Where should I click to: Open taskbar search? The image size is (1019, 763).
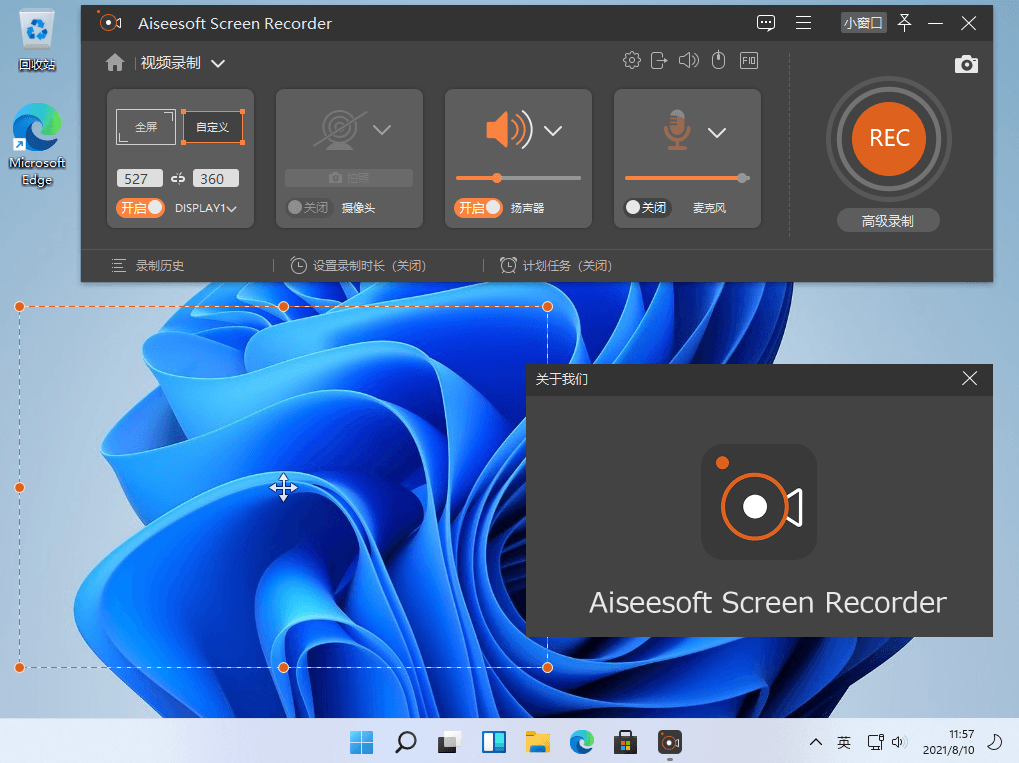pos(406,742)
